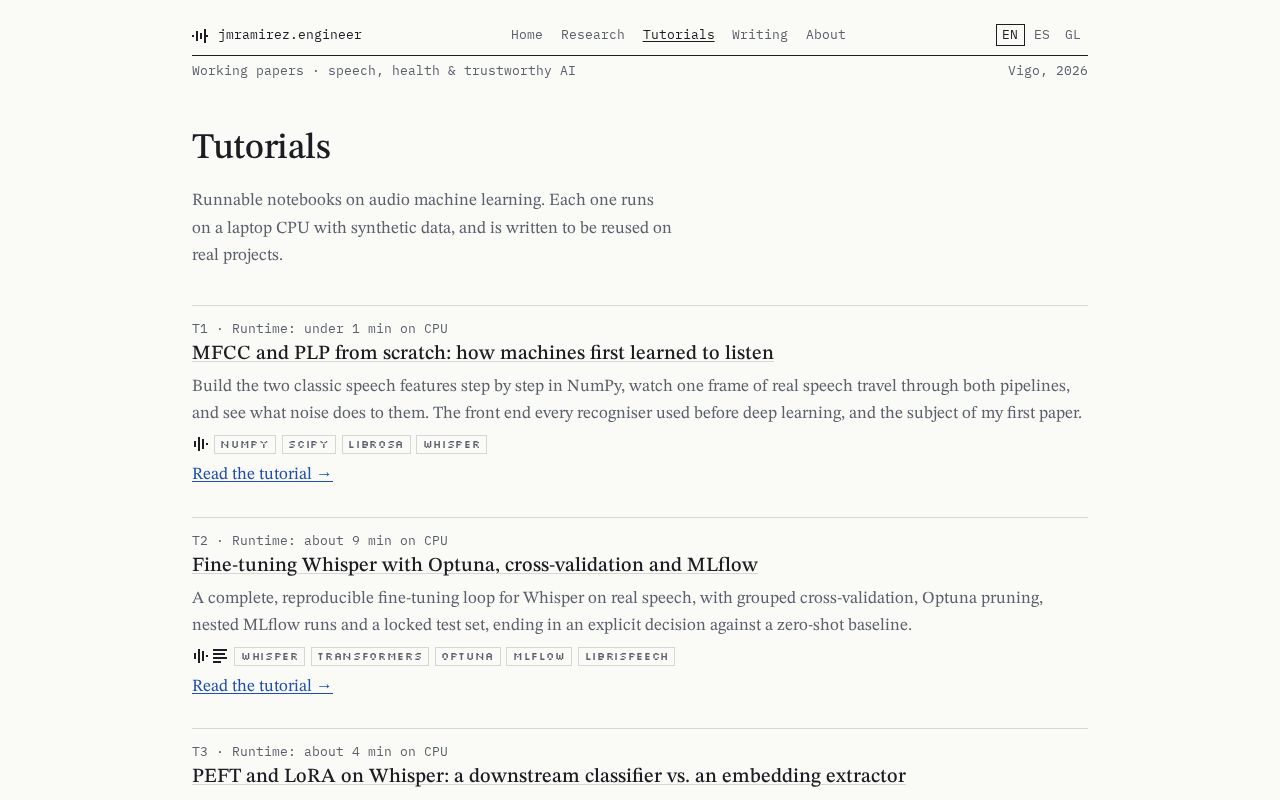Click the MLFLOW tag

[x=539, y=656]
